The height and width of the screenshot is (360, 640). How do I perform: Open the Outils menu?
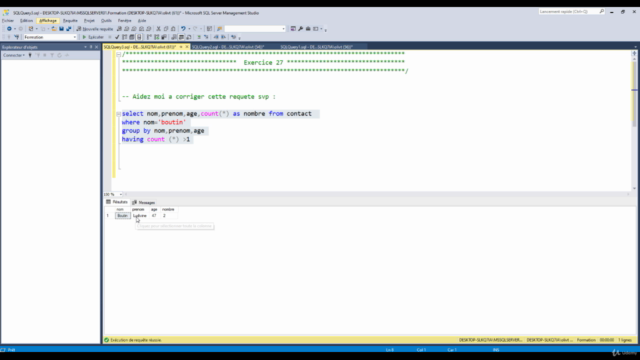tap(106, 20)
